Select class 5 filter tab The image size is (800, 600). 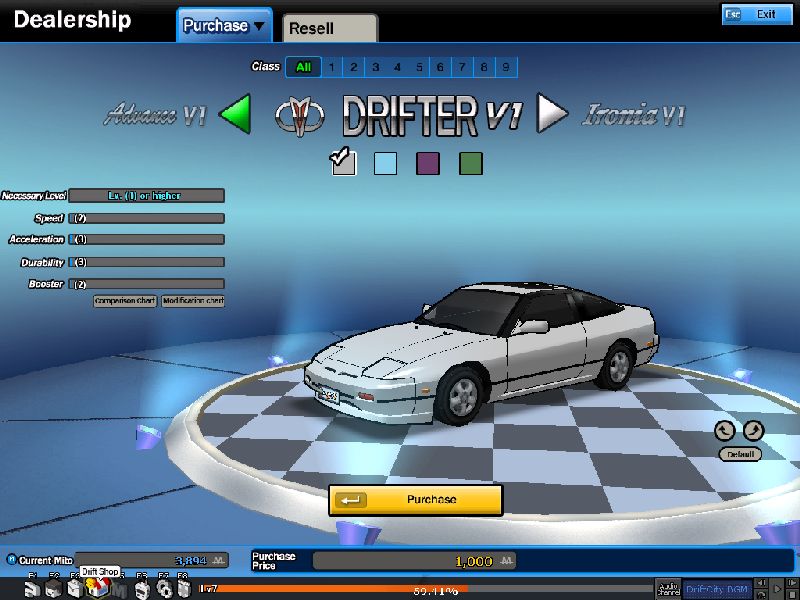418,67
